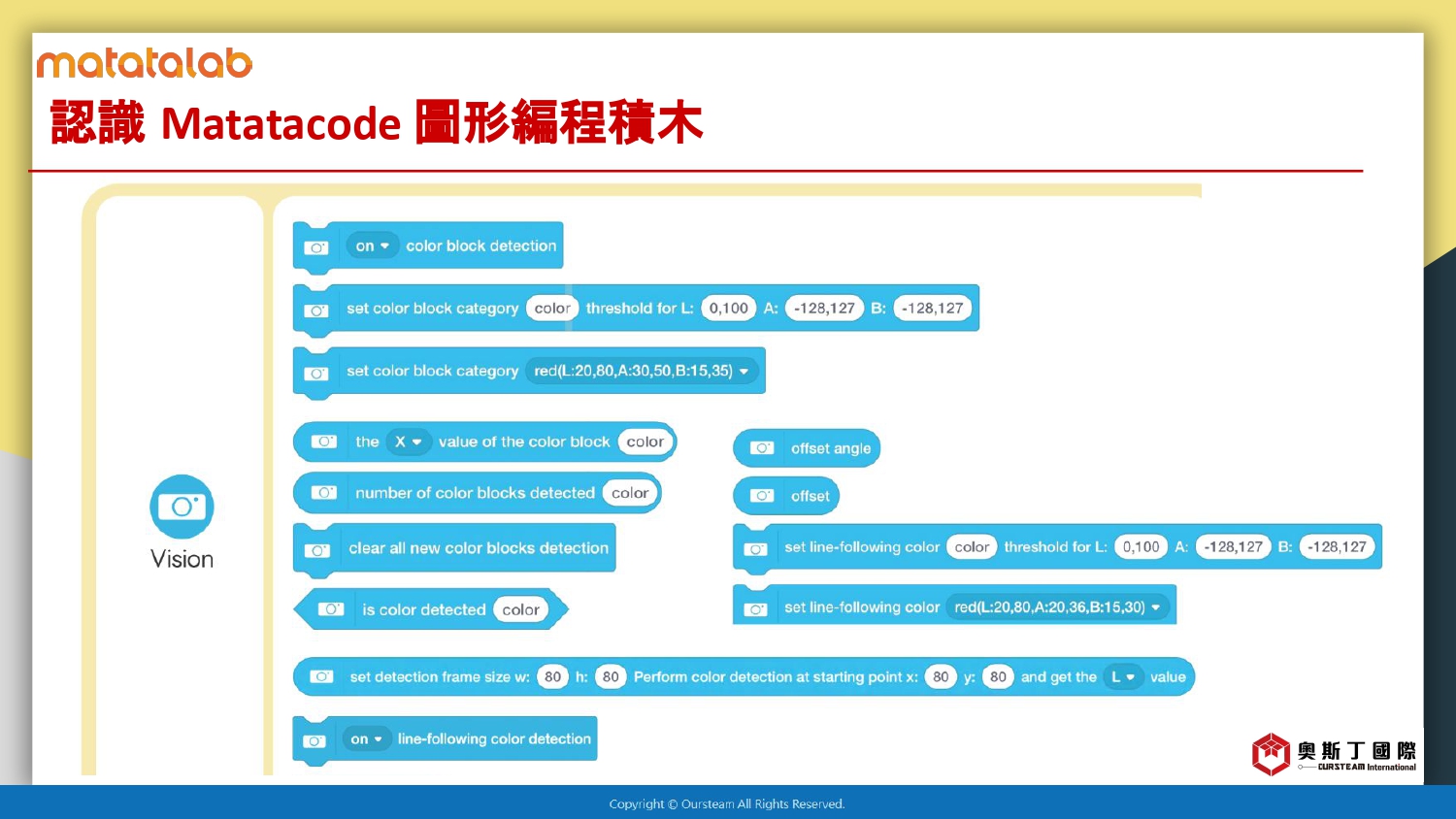Click 'color' slot in value of the color block
Screen dimensions: 1456x819
coord(645,442)
